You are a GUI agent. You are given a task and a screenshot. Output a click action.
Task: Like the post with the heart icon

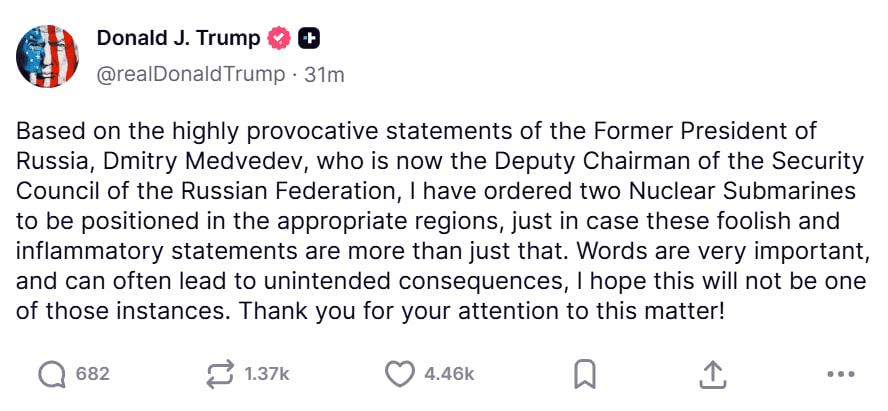[x=399, y=374]
